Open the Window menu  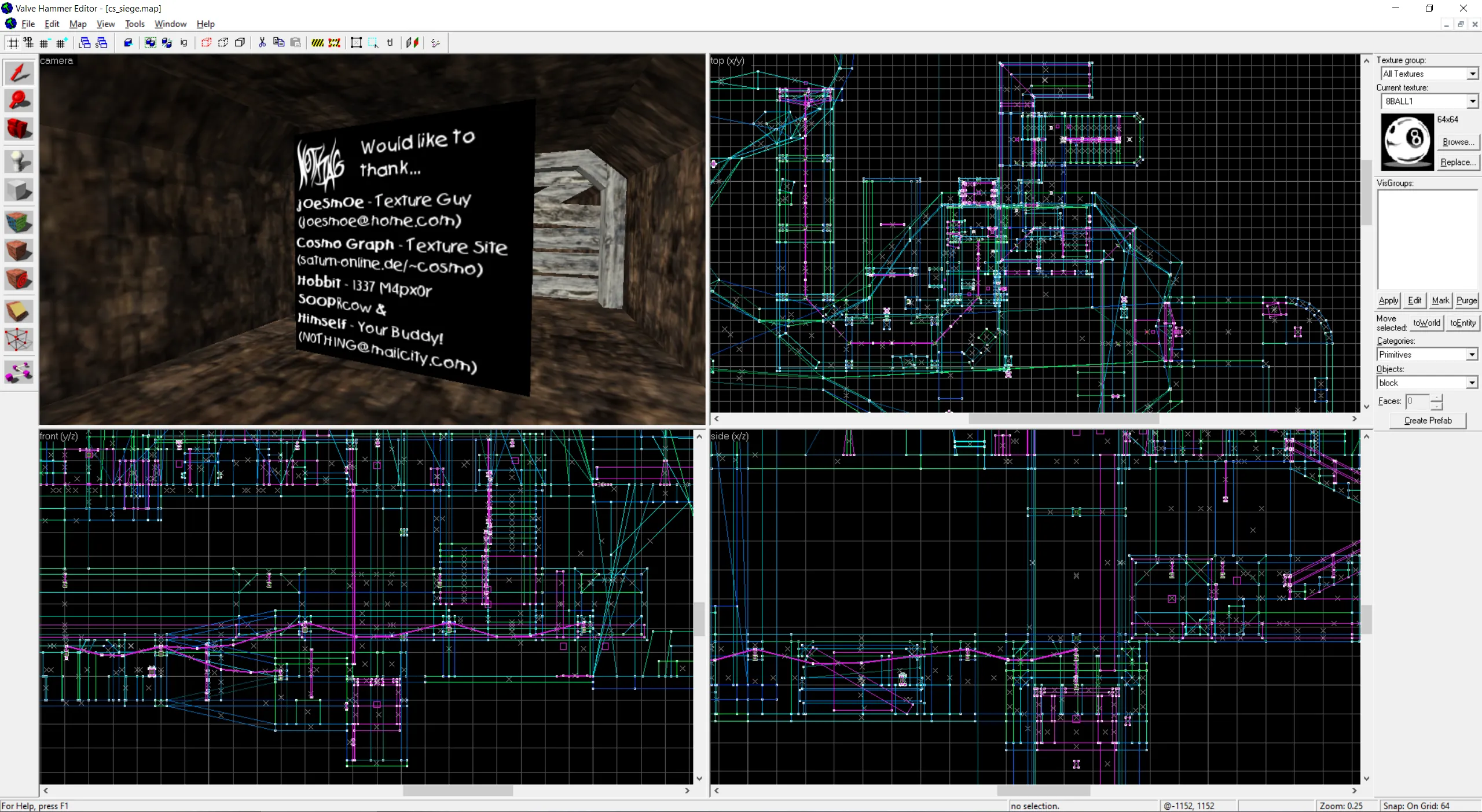point(170,24)
